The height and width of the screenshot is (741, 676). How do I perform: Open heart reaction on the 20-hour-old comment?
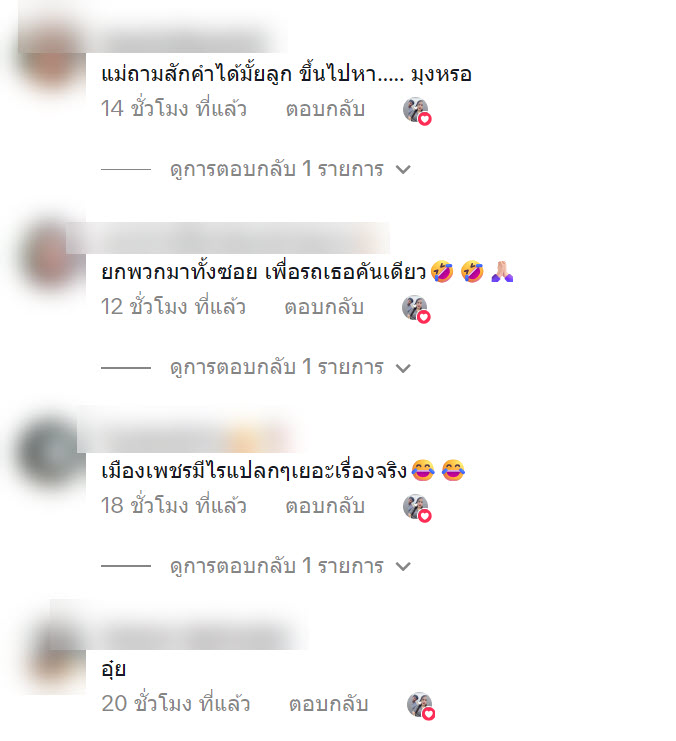coord(421,706)
